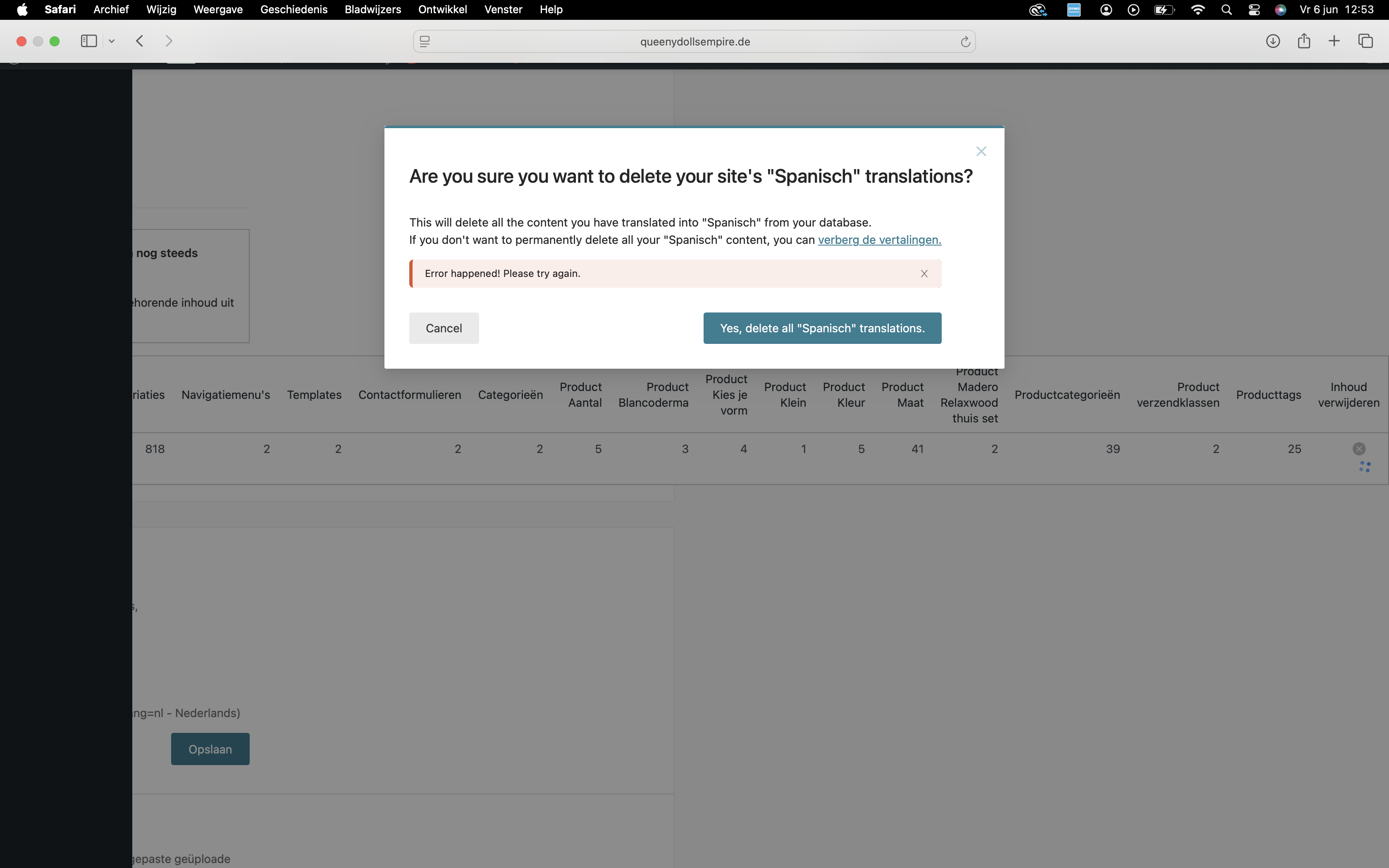The image size is (1389, 868).
Task: Click the delete content circle icon in table row
Action: click(1358, 449)
